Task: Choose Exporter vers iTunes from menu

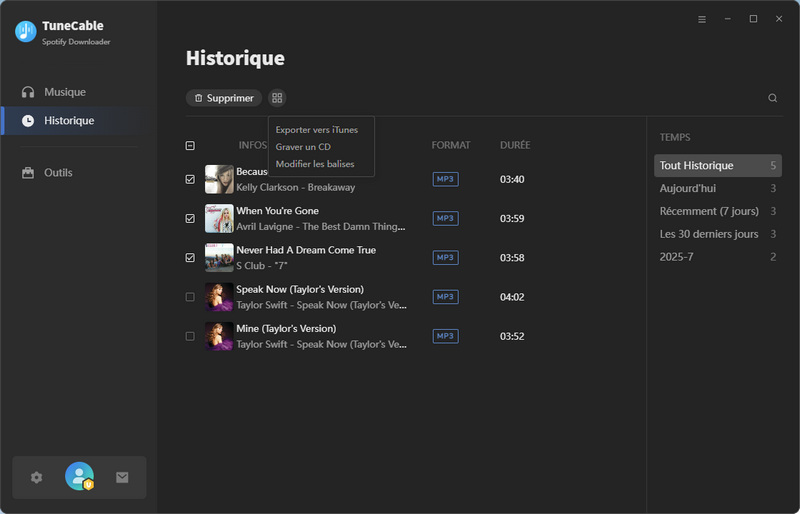Action: 316,130
